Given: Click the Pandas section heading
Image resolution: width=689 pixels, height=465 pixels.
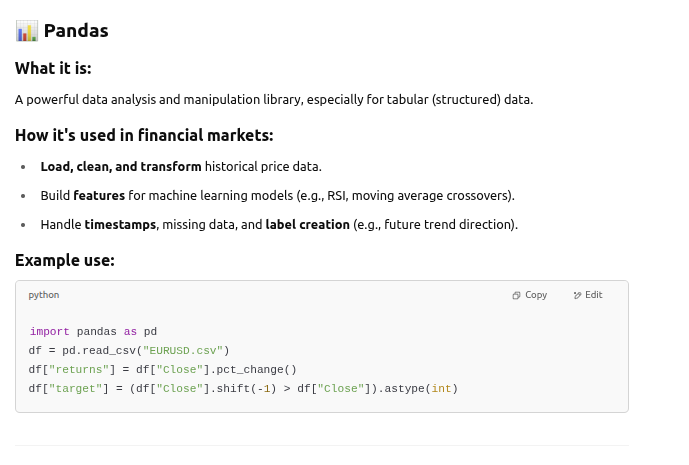Looking at the screenshot, I should pos(76,31).
